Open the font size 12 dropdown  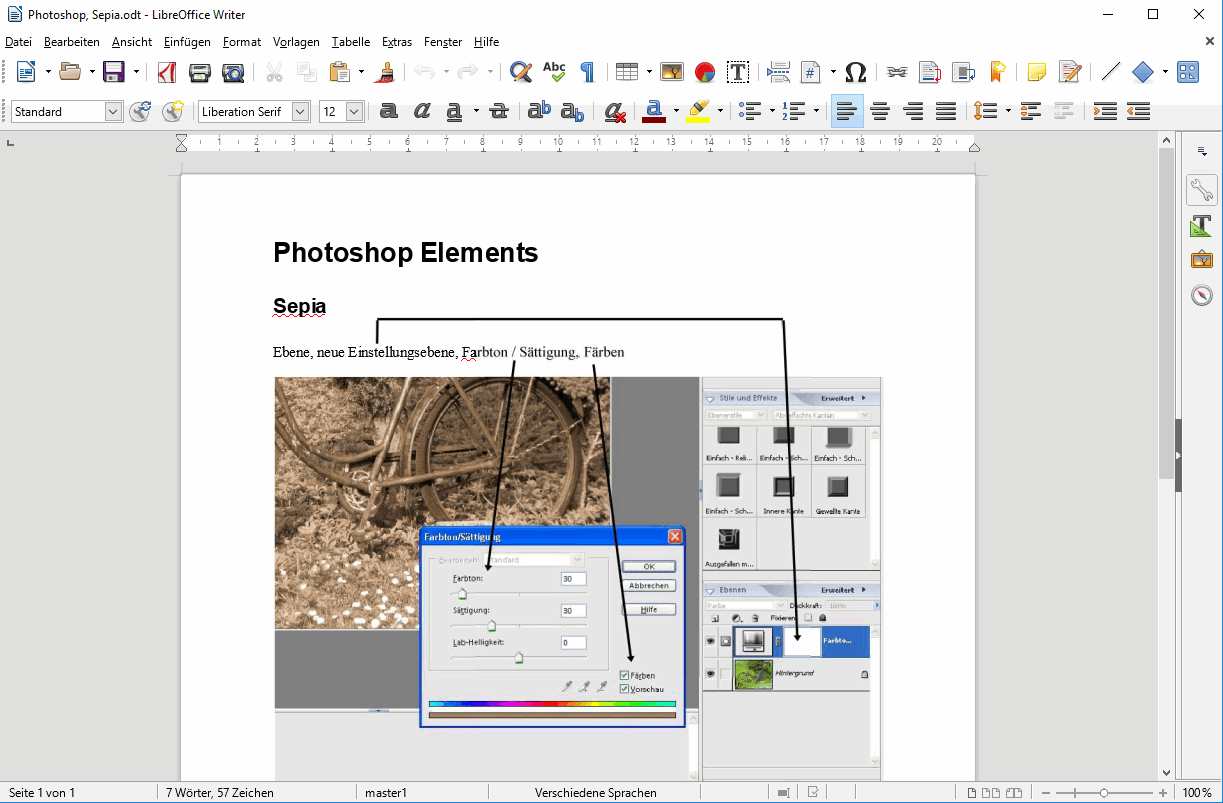click(x=354, y=112)
